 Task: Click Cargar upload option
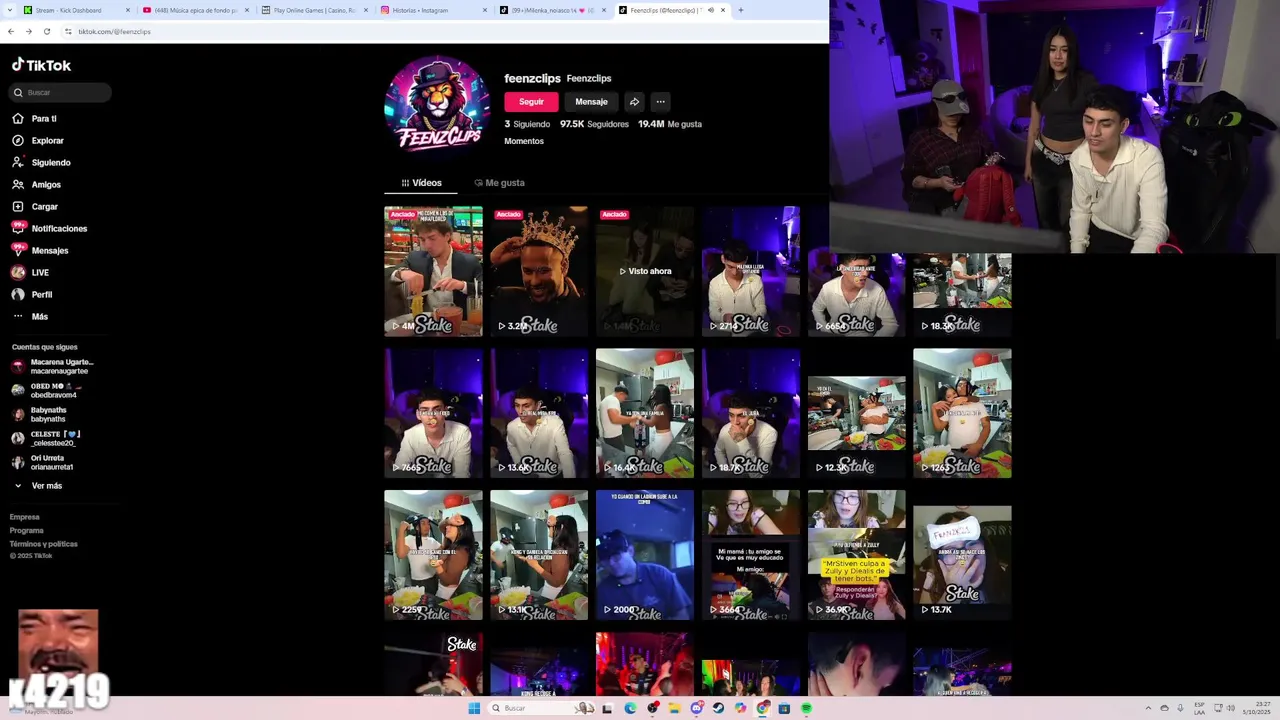pyautogui.click(x=36, y=207)
